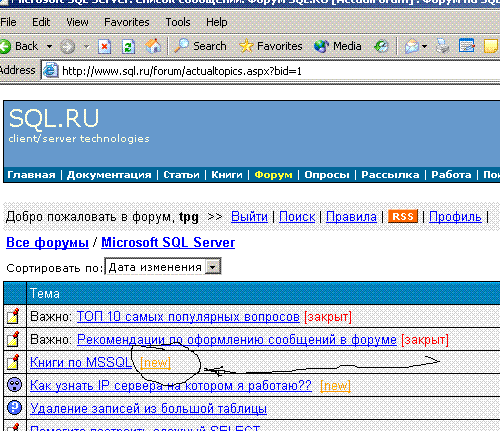Go back using the Back button

click(x=19, y=46)
